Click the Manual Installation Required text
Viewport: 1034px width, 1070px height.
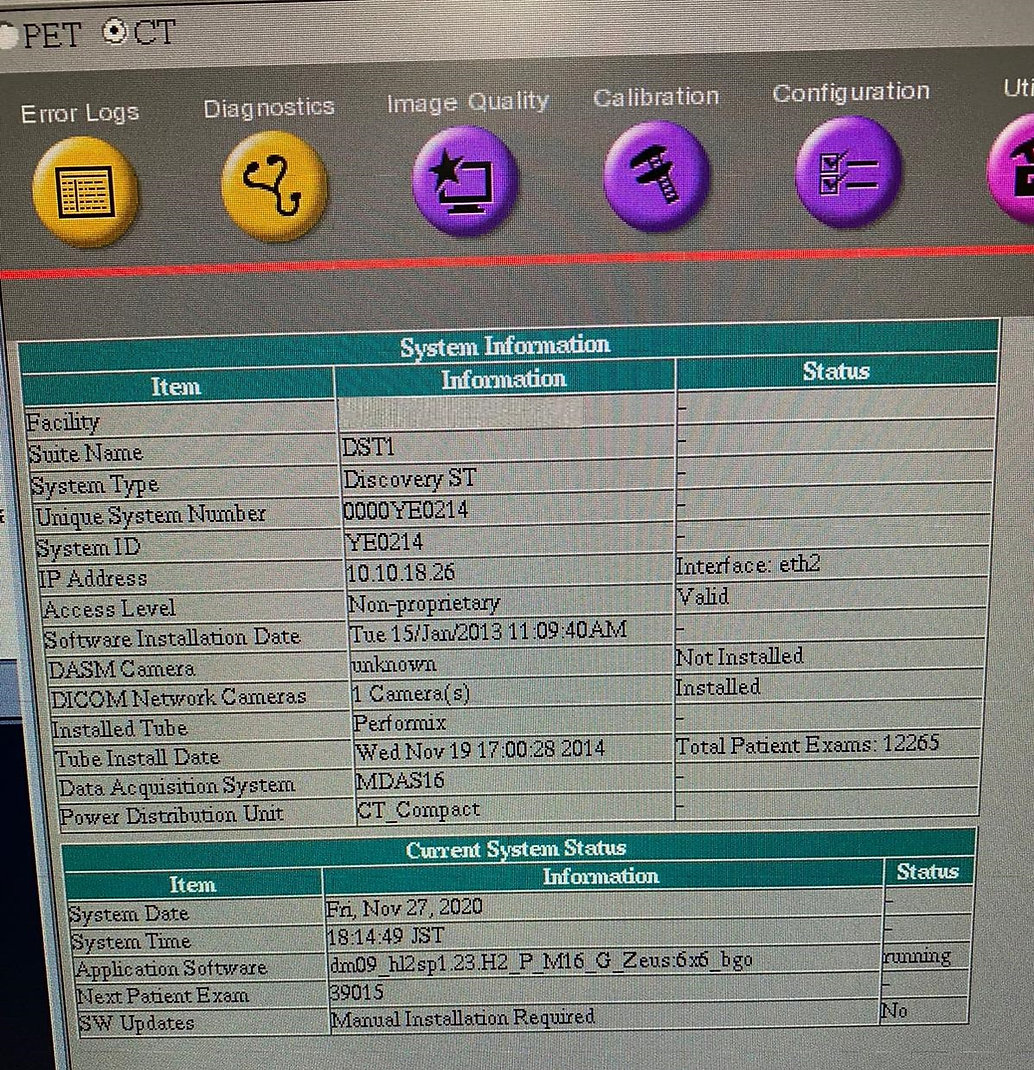point(462,1018)
